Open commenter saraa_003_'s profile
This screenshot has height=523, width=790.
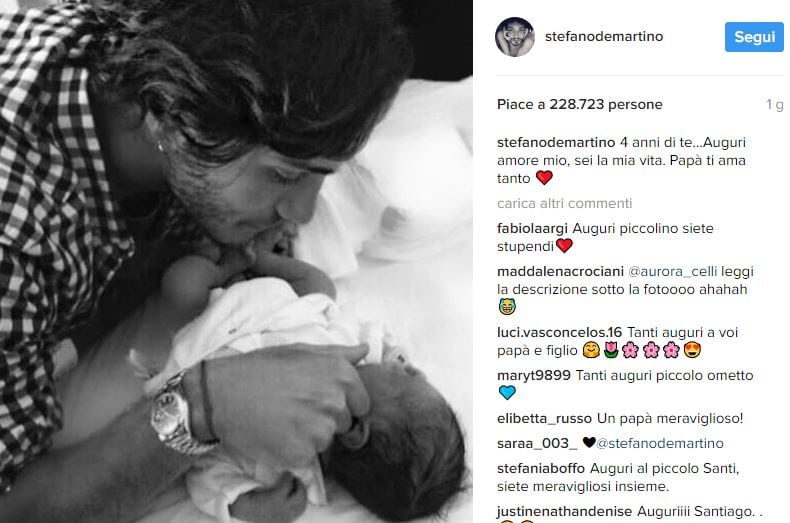537,443
